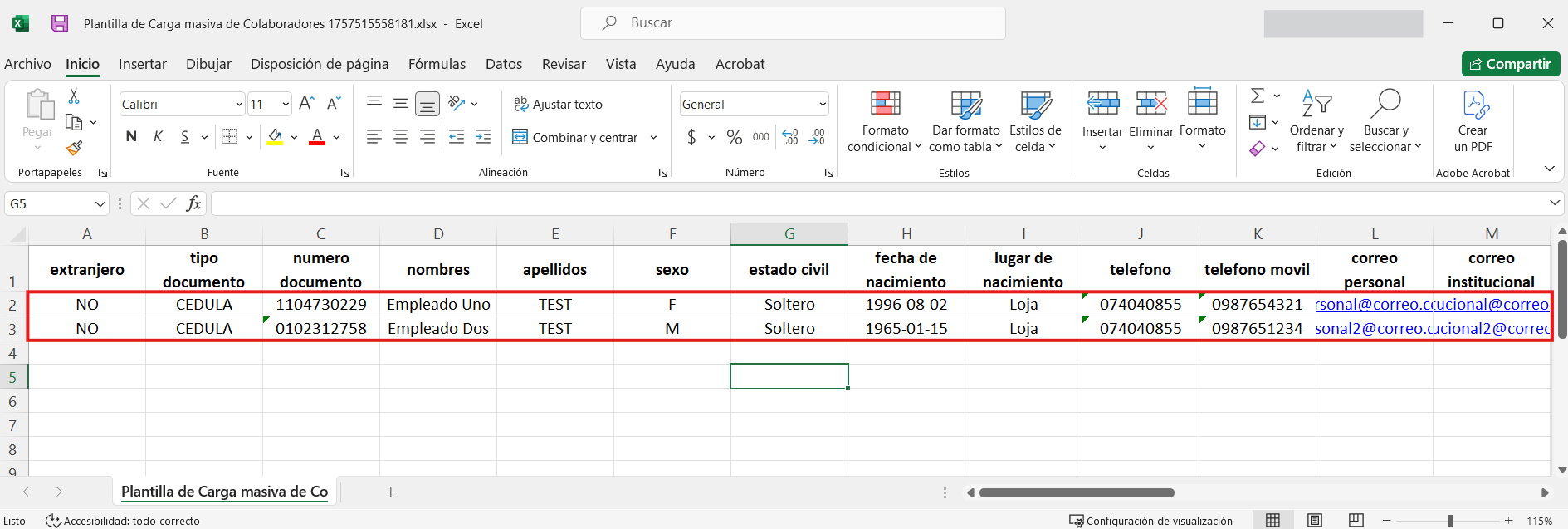Open the General number format dropdown
The image size is (1568, 529).
point(823,104)
